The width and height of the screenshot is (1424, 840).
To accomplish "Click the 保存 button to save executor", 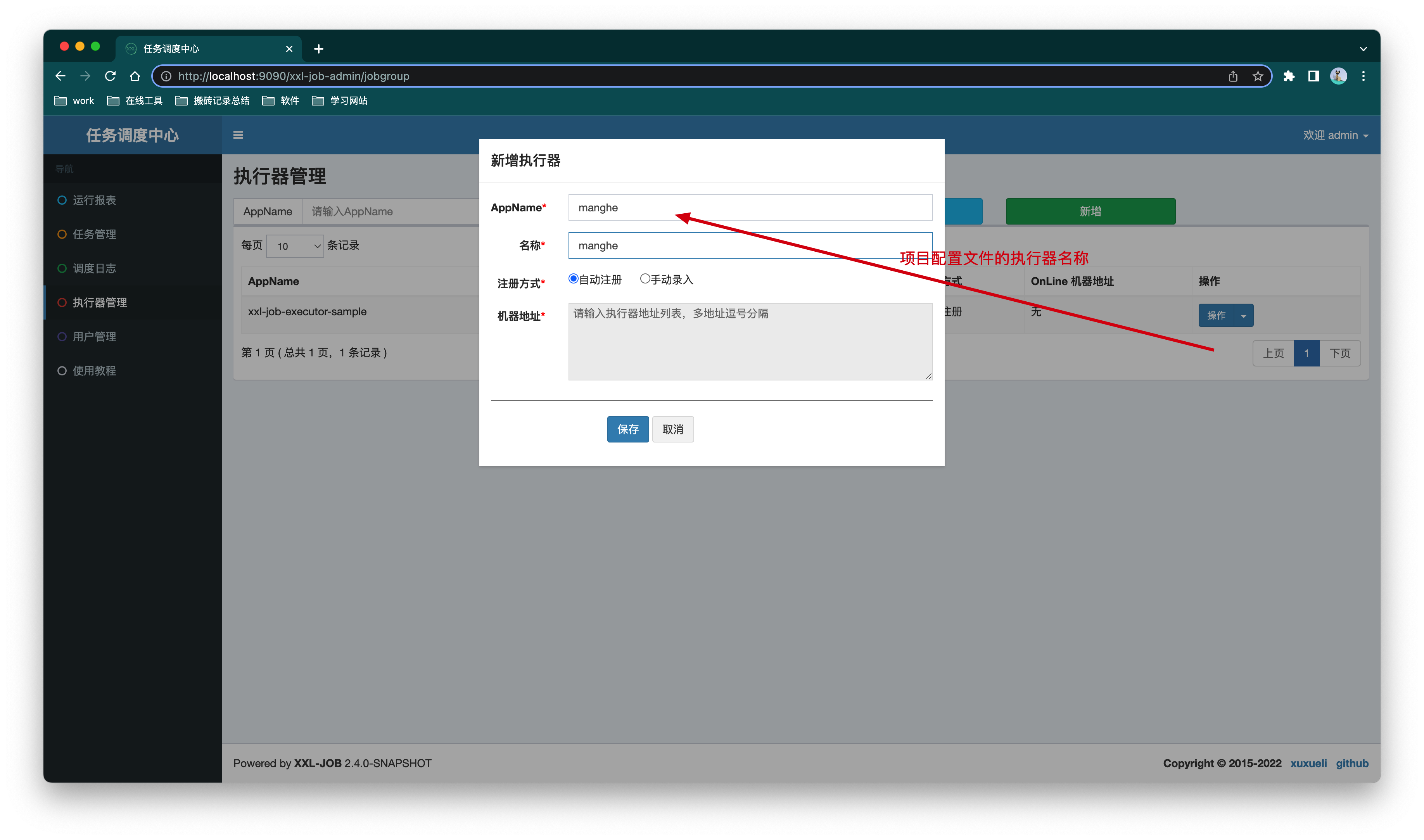I will (628, 429).
